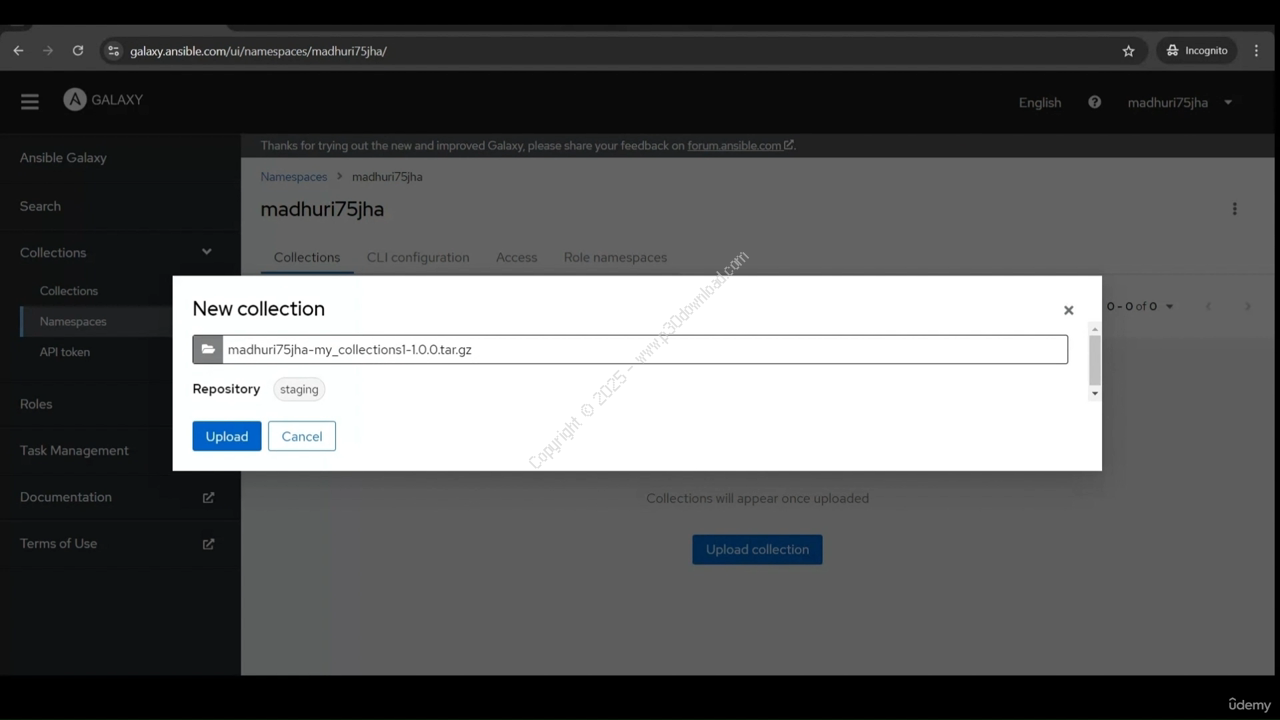
Task: Select Namespaces in the sidebar
Action: click(x=73, y=321)
